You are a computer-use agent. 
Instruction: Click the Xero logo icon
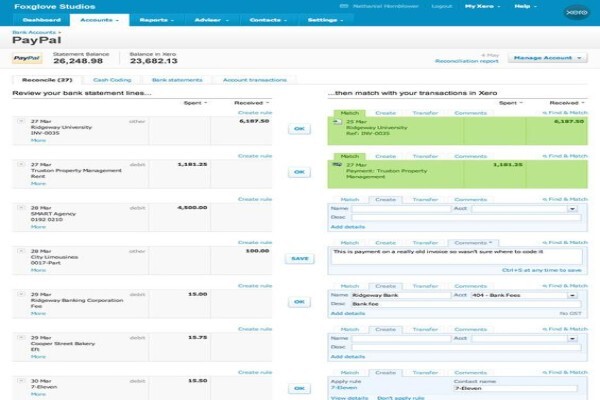pyautogui.click(x=577, y=13)
